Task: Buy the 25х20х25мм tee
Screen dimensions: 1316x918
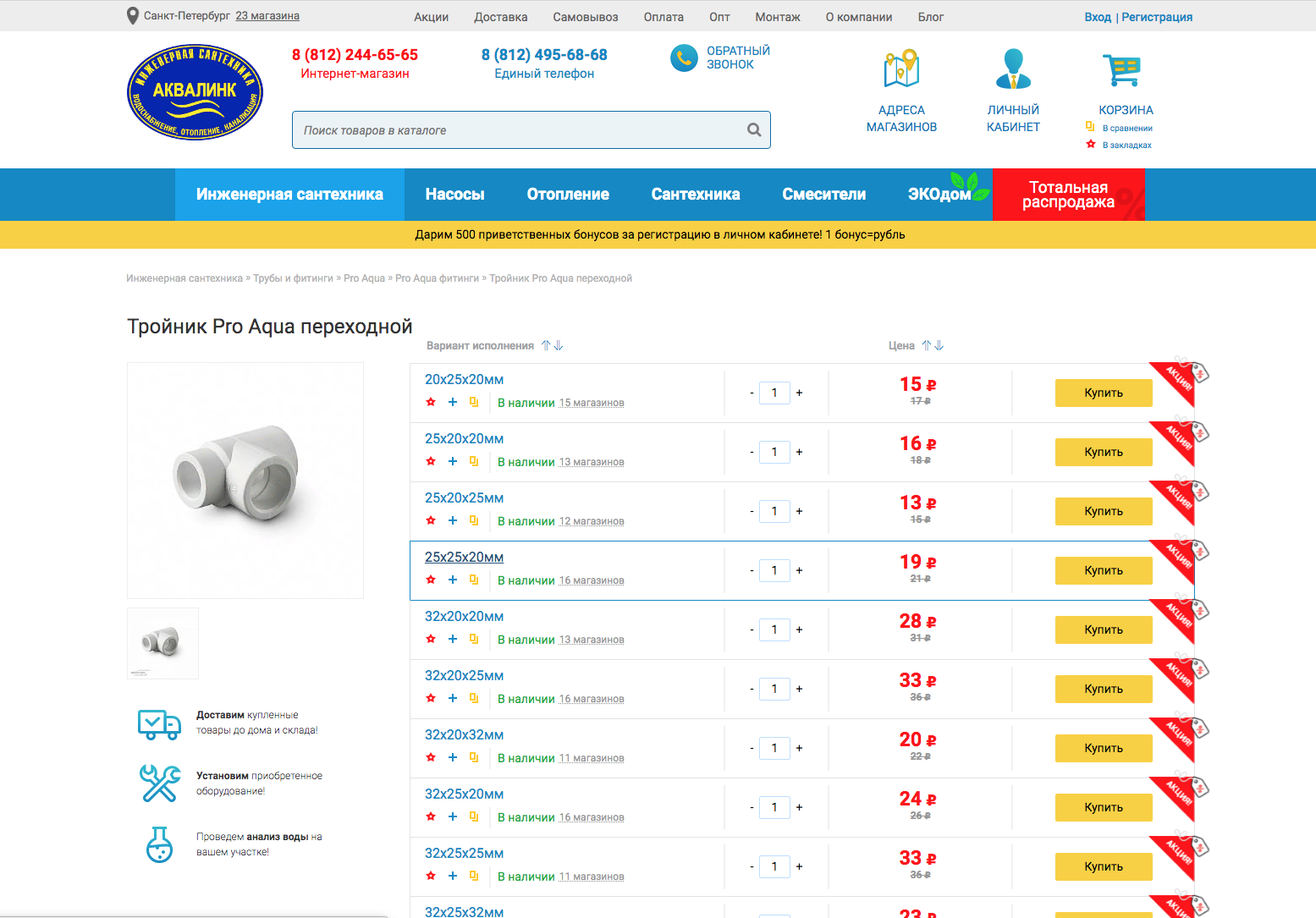Action: coord(1104,511)
